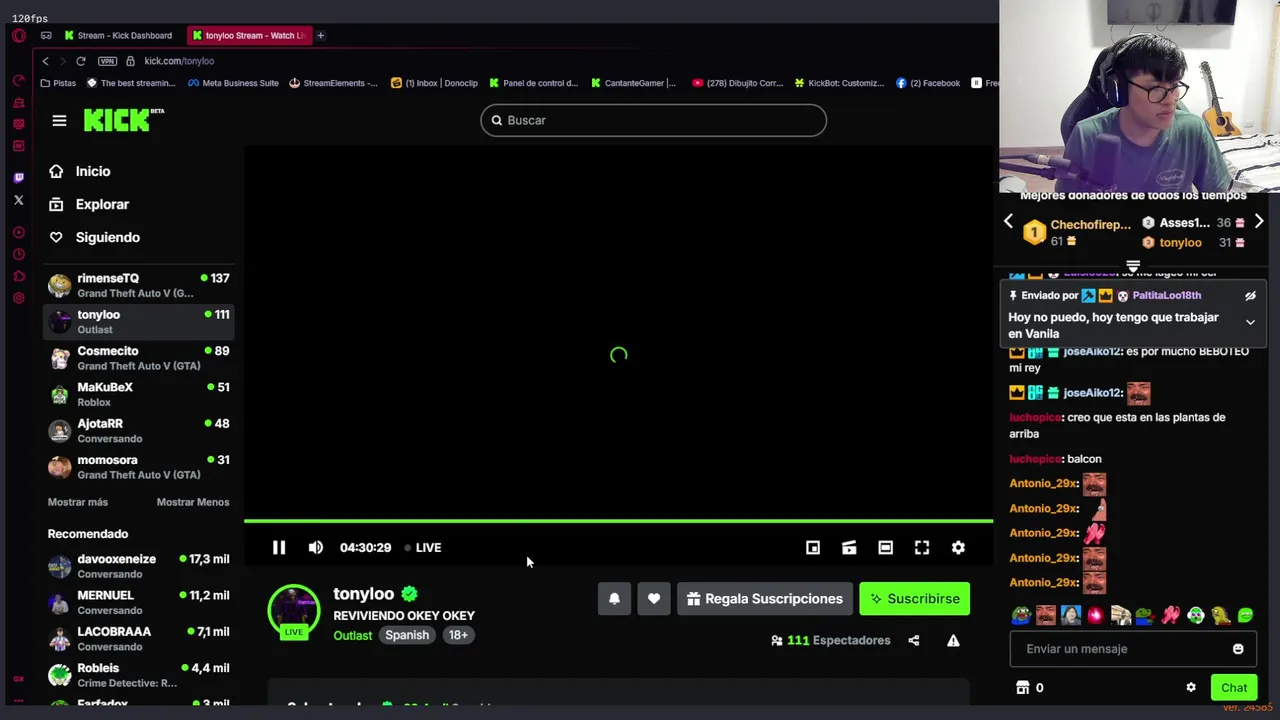
Task: Open Panel de control bookmark
Action: click(534, 83)
